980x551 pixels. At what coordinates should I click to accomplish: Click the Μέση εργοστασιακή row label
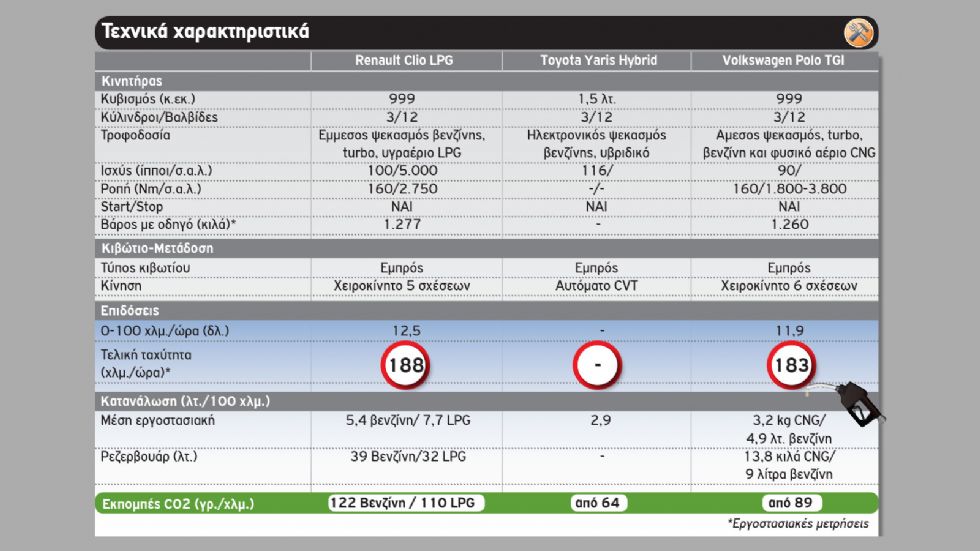pos(158,420)
